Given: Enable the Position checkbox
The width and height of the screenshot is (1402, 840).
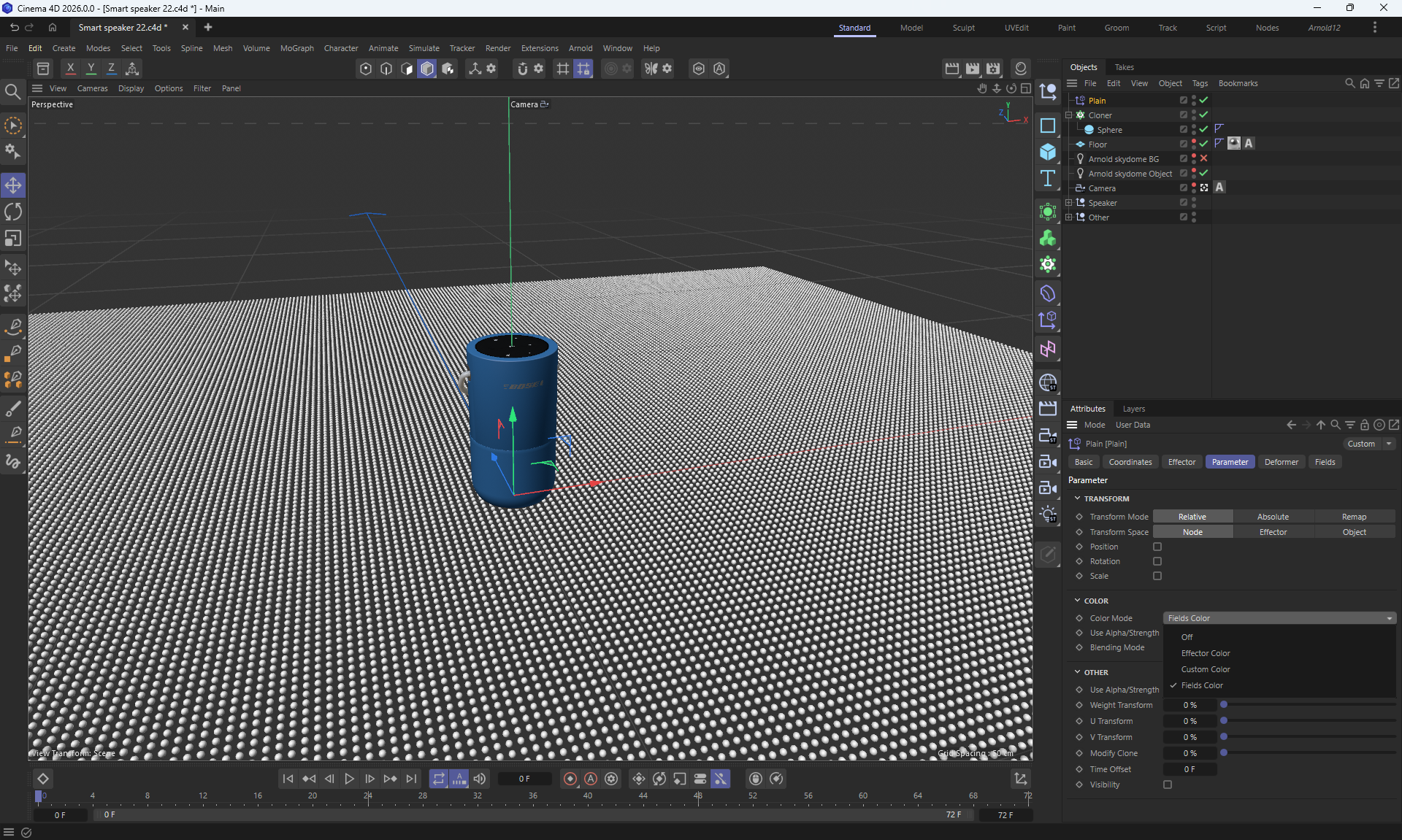Looking at the screenshot, I should 1157,547.
